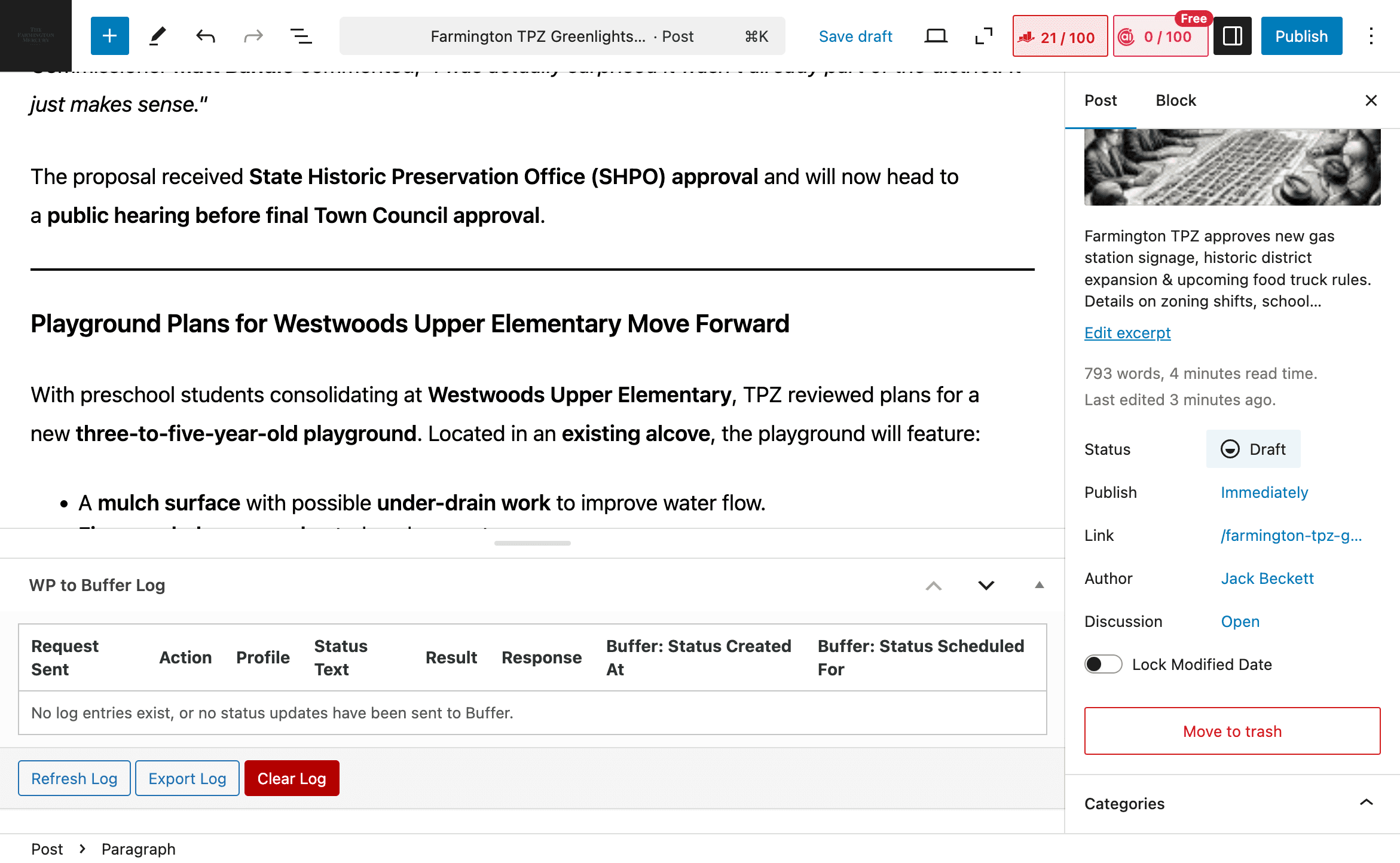Click the SHPO approval paragraph

[x=494, y=196]
